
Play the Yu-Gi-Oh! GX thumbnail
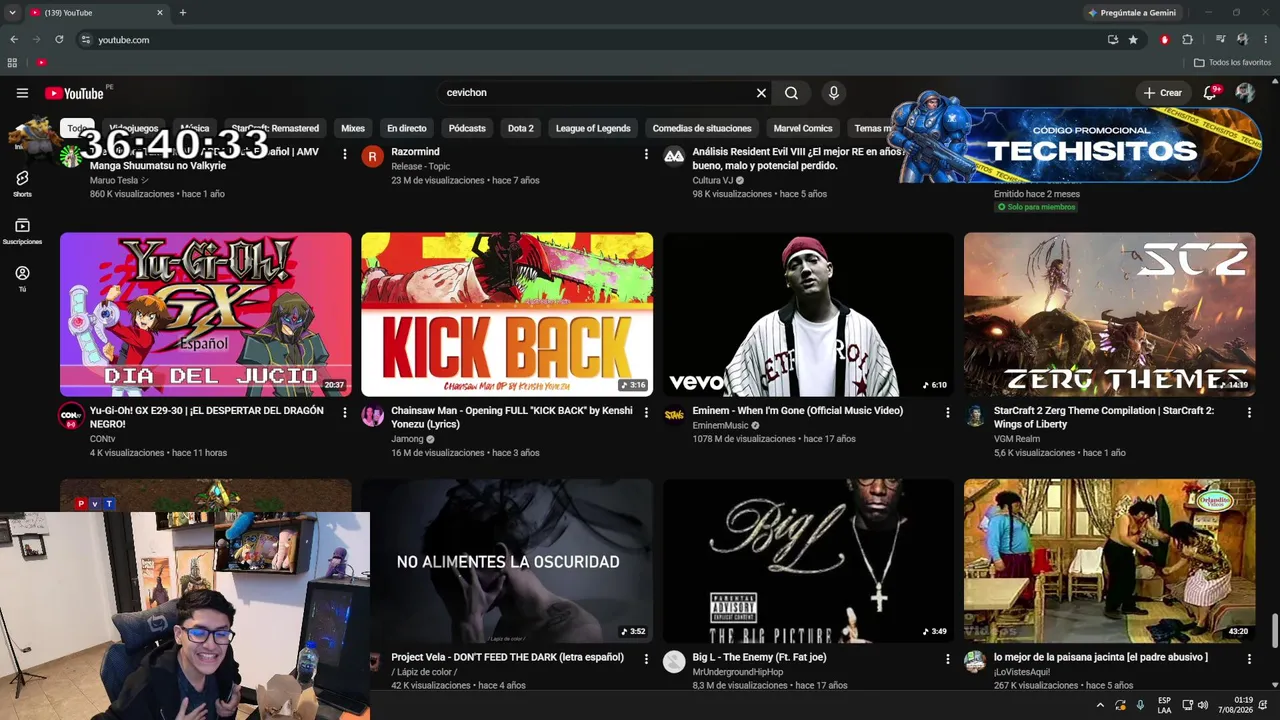point(206,315)
